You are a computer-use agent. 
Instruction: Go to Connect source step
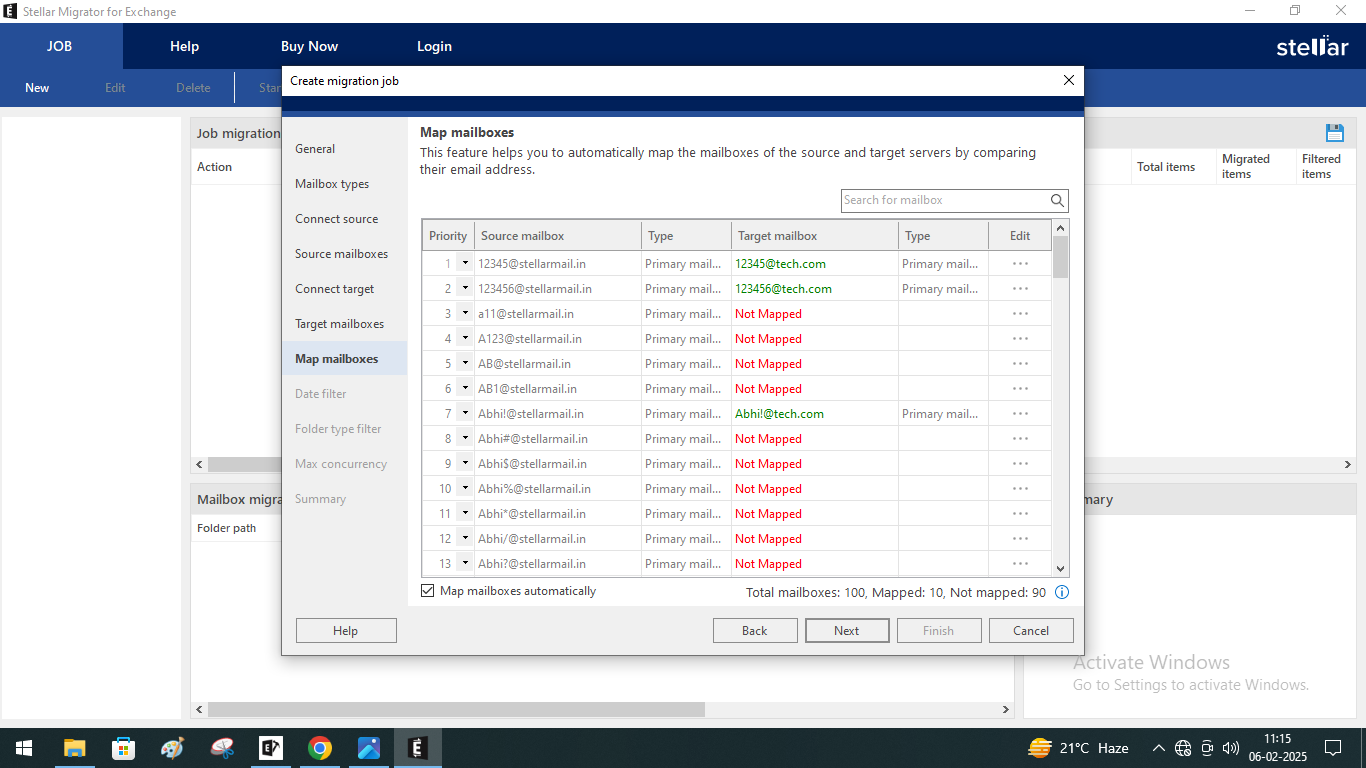click(x=336, y=219)
